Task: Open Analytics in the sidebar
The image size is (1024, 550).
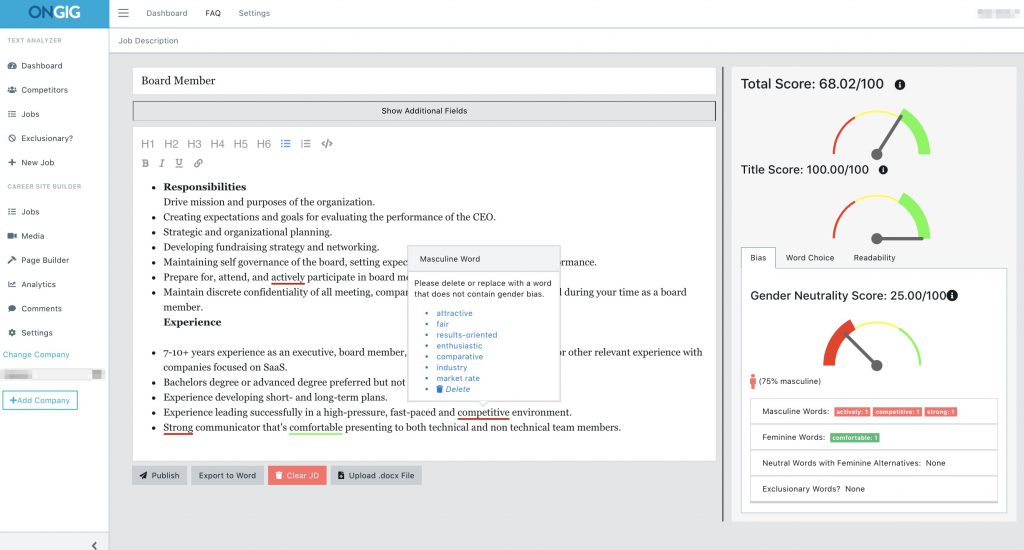Action: click(31, 285)
